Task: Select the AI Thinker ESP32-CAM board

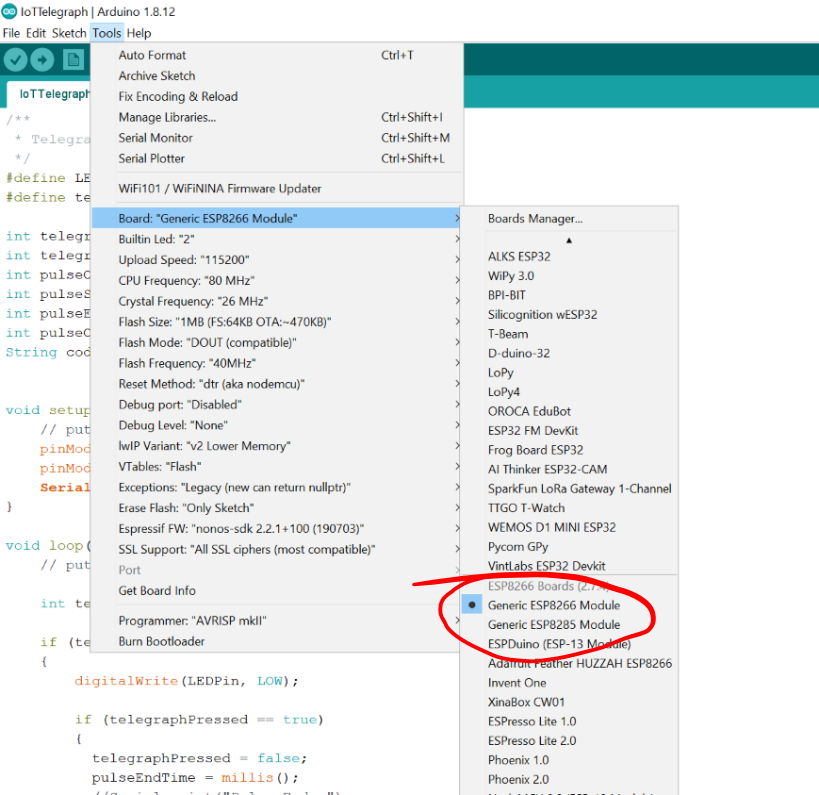Action: (x=569, y=469)
